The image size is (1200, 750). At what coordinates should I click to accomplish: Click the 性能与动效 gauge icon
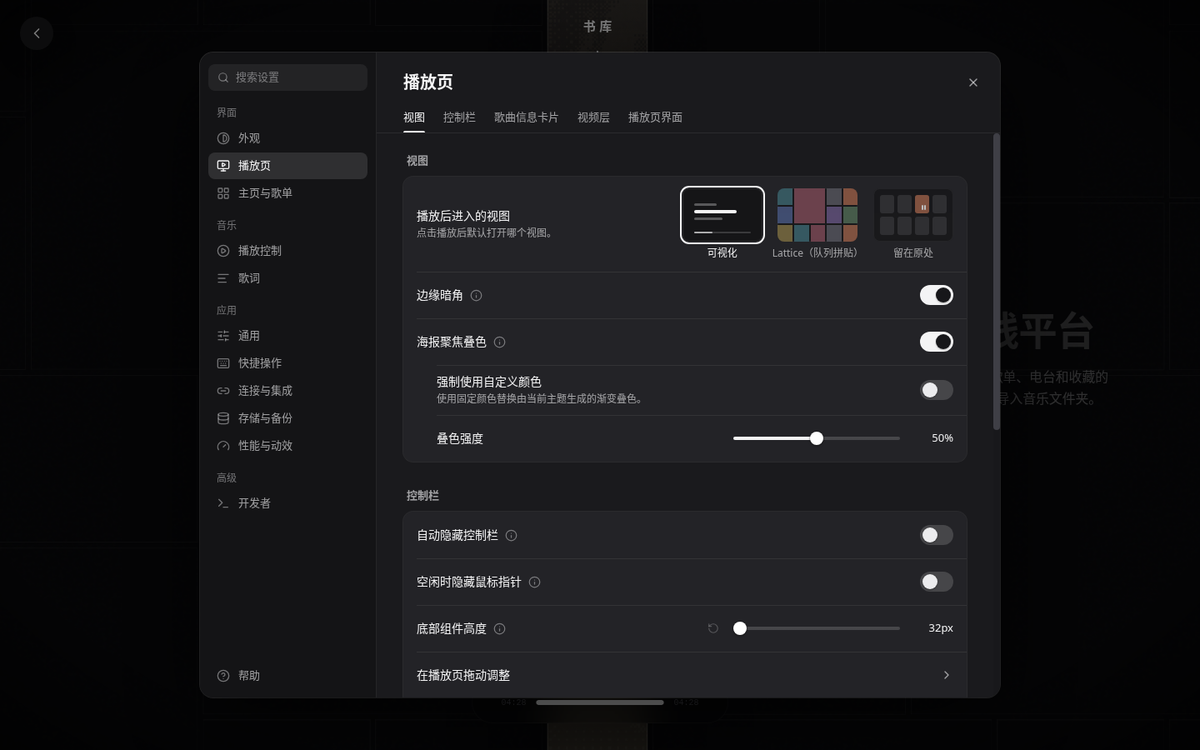tap(223, 446)
